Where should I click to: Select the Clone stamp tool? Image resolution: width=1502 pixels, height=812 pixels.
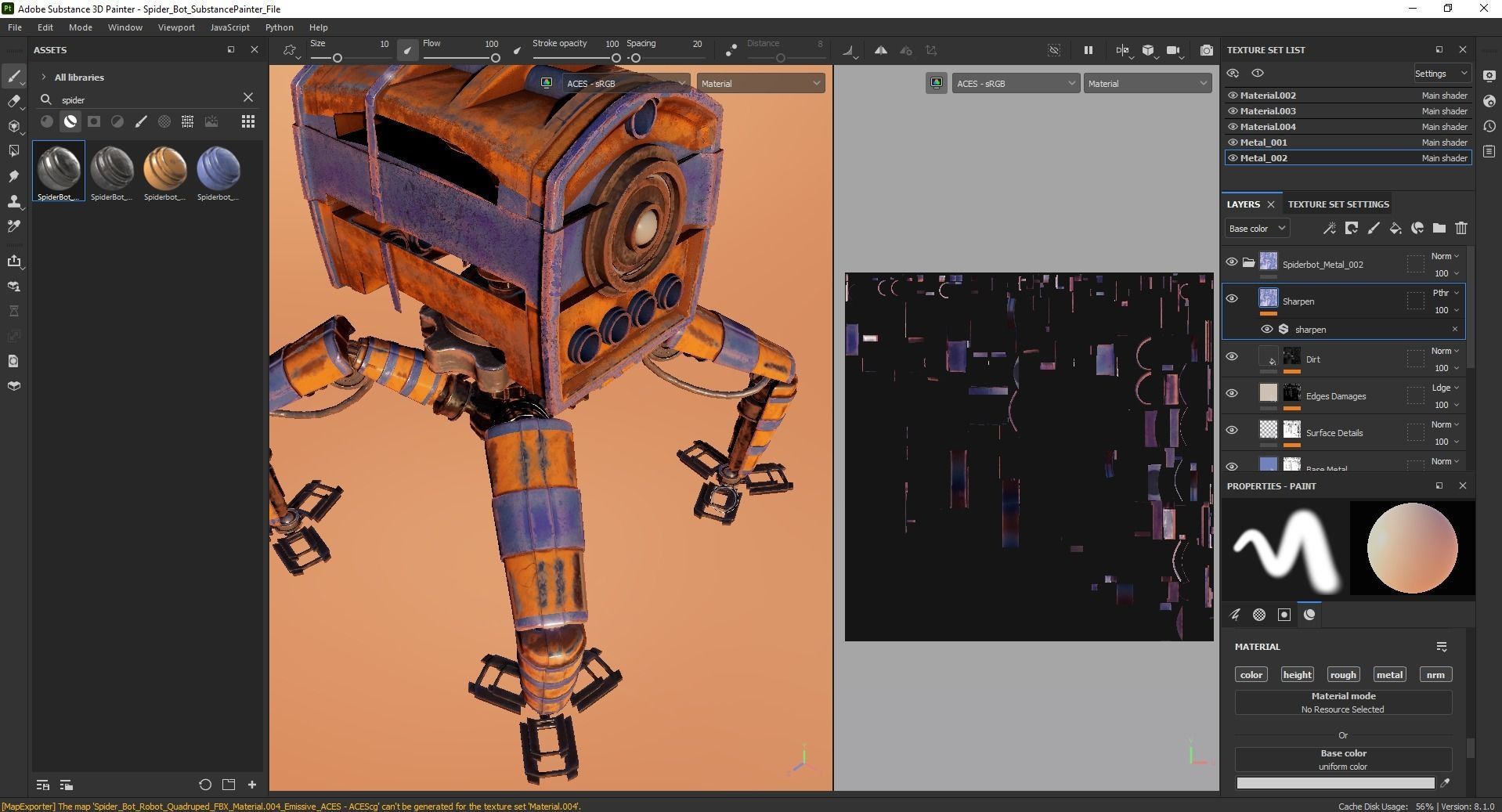(x=13, y=201)
